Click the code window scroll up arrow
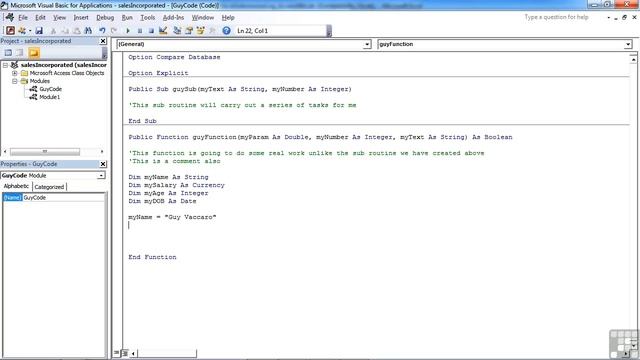The width and height of the screenshot is (640, 360). [x=633, y=60]
